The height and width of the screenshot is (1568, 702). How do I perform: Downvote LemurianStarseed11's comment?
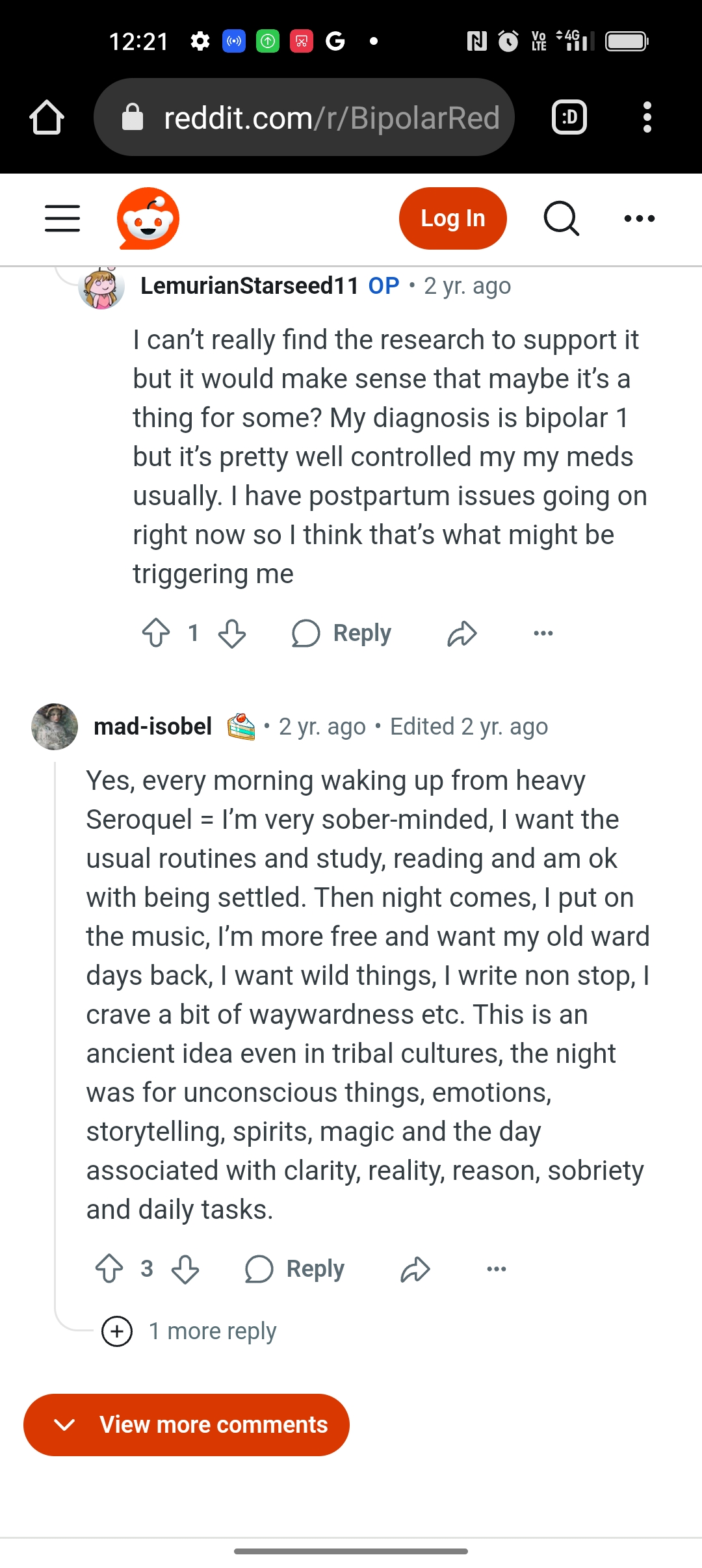pyautogui.click(x=232, y=633)
